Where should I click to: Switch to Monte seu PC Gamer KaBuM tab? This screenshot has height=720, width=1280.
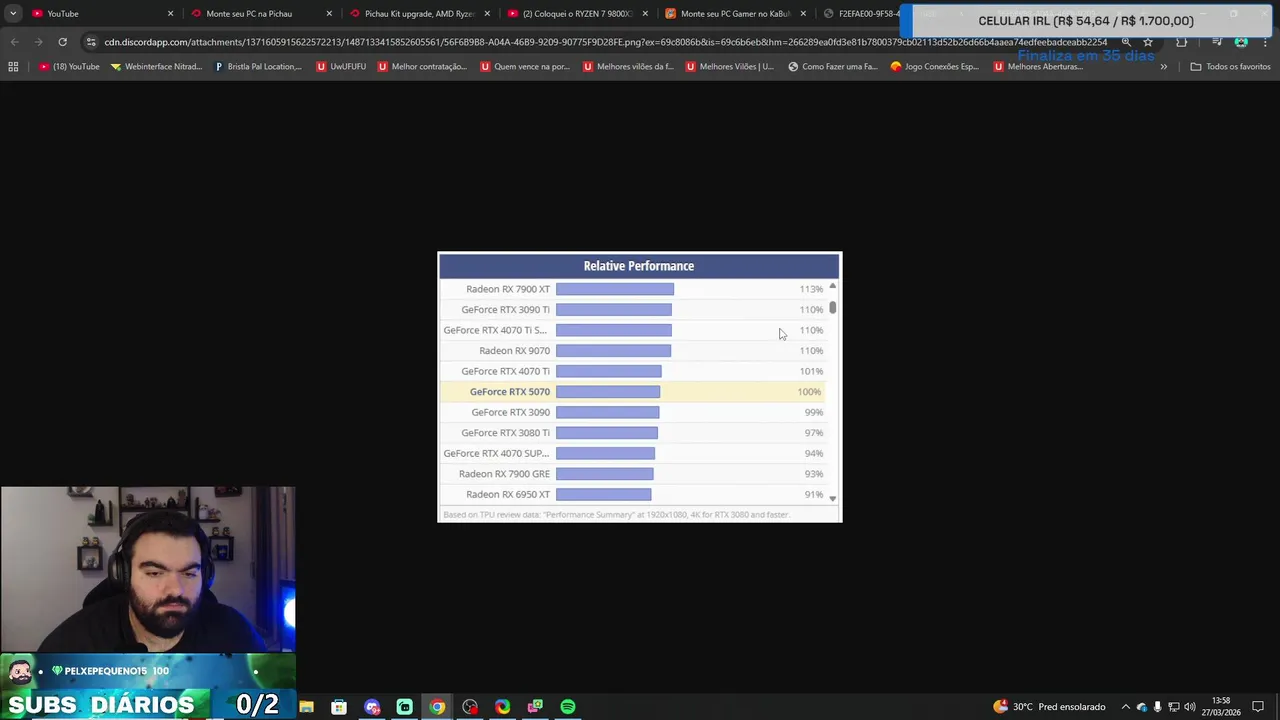pos(736,14)
